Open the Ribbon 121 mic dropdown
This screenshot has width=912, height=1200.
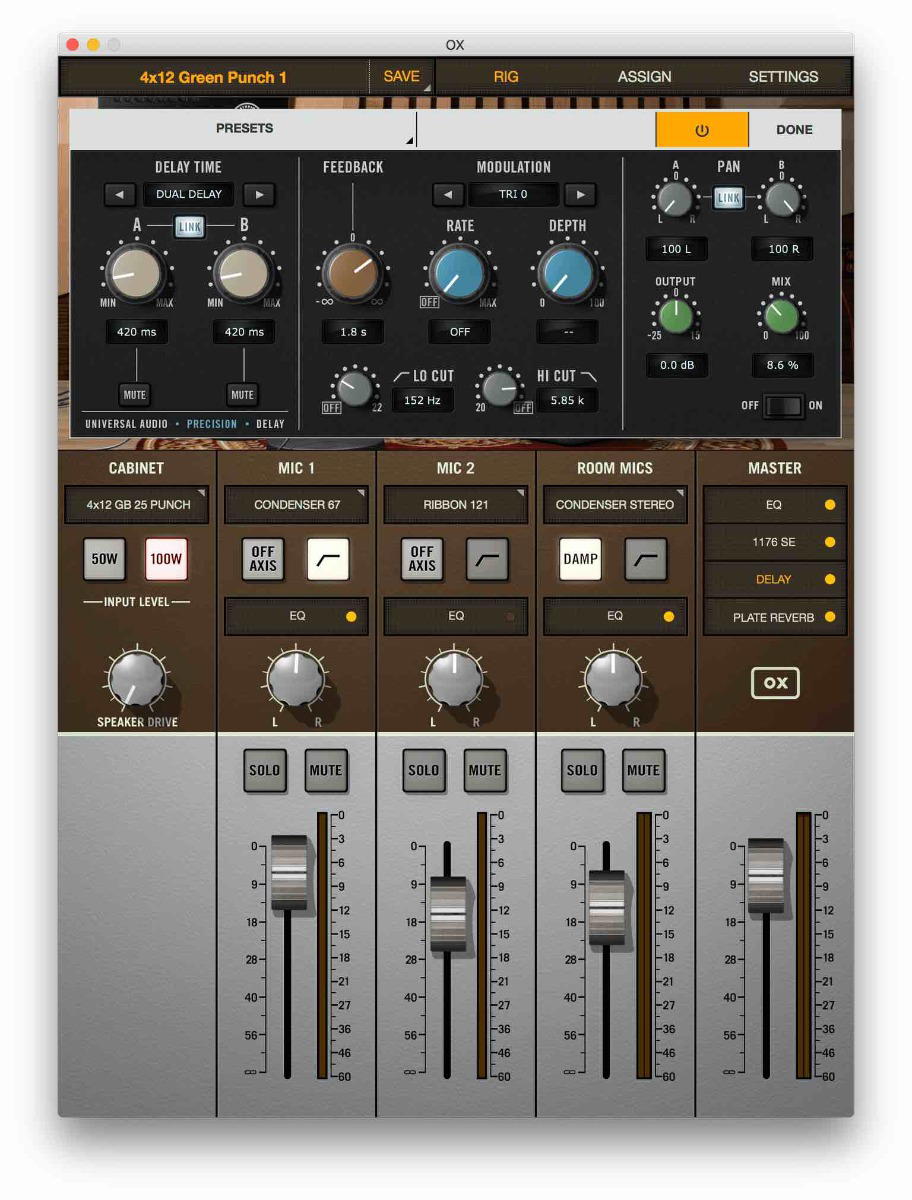[x=456, y=505]
